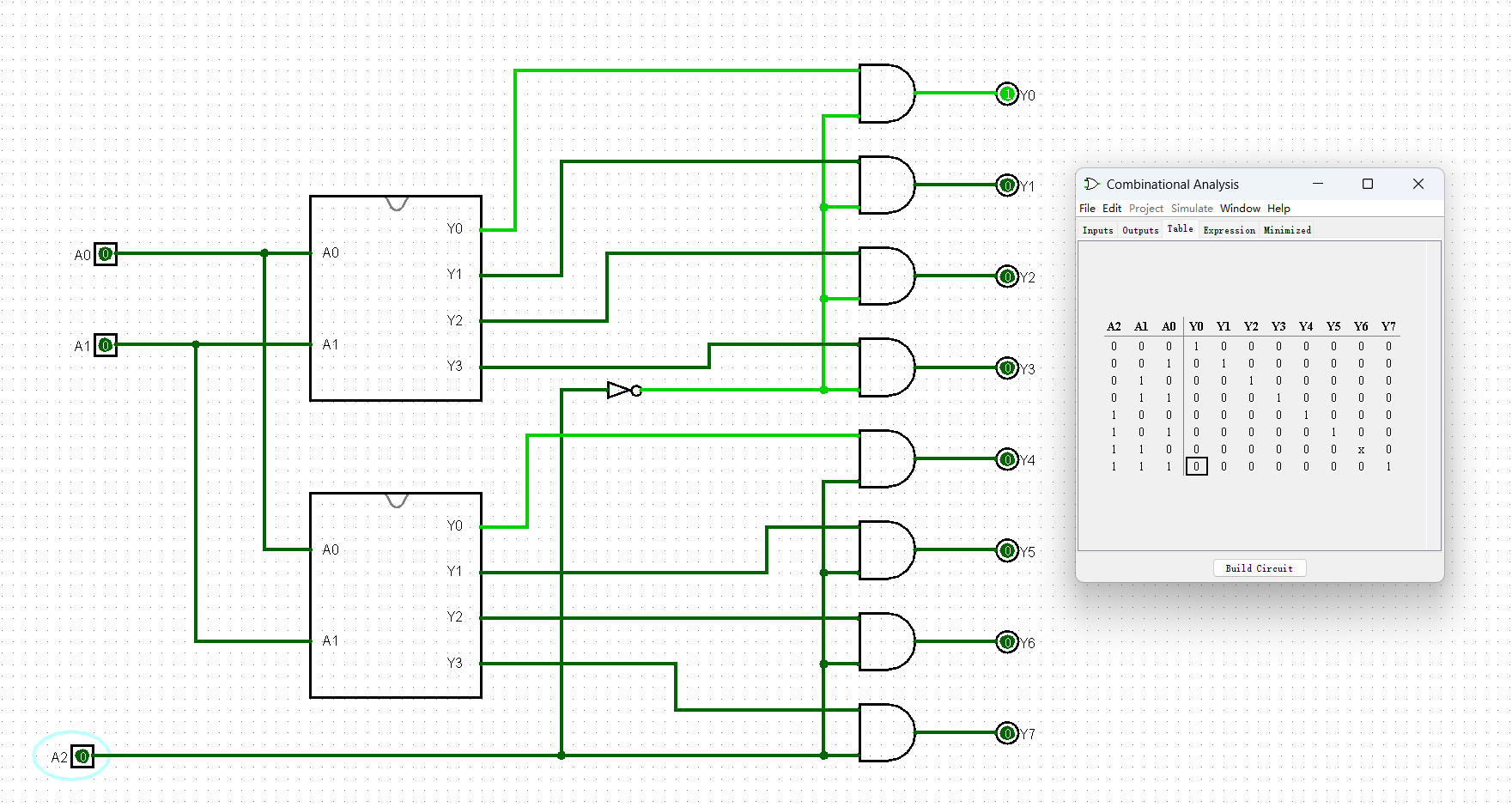1512x807 pixels.
Task: Toggle the A2 input pin value
Action: coord(82,756)
